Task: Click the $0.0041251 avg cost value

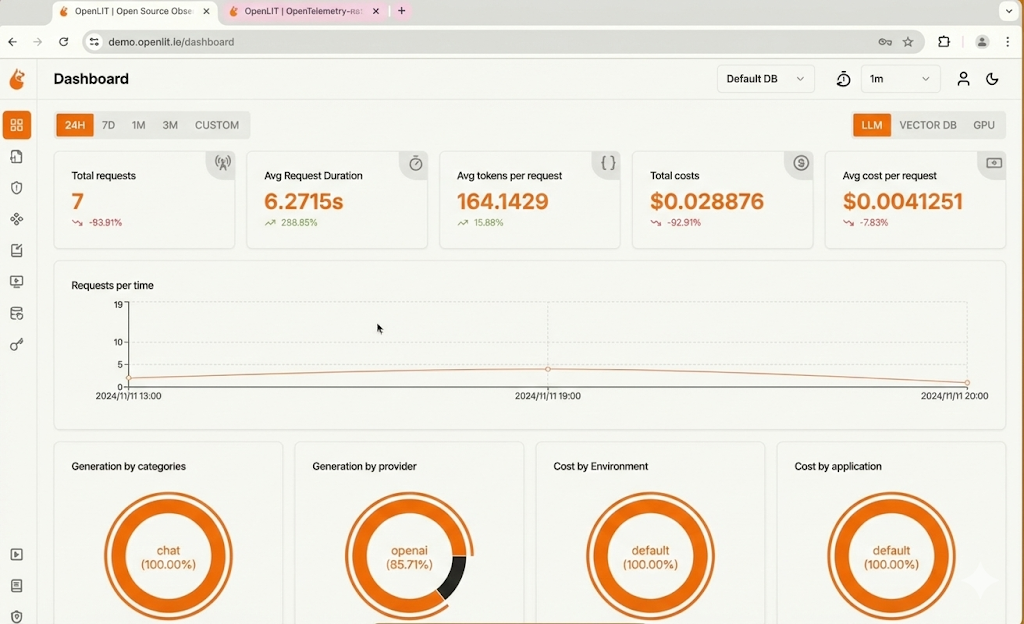Action: pos(903,201)
